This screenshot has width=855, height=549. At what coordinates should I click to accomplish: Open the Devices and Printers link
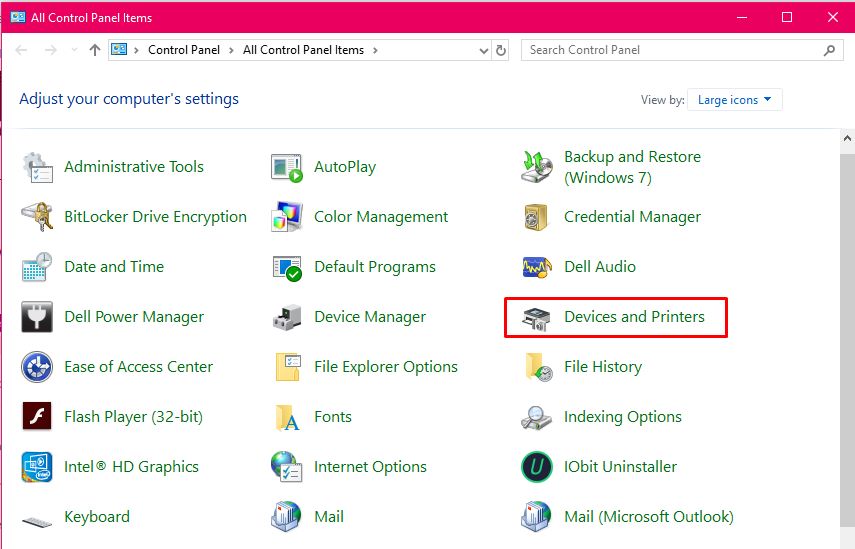click(634, 317)
